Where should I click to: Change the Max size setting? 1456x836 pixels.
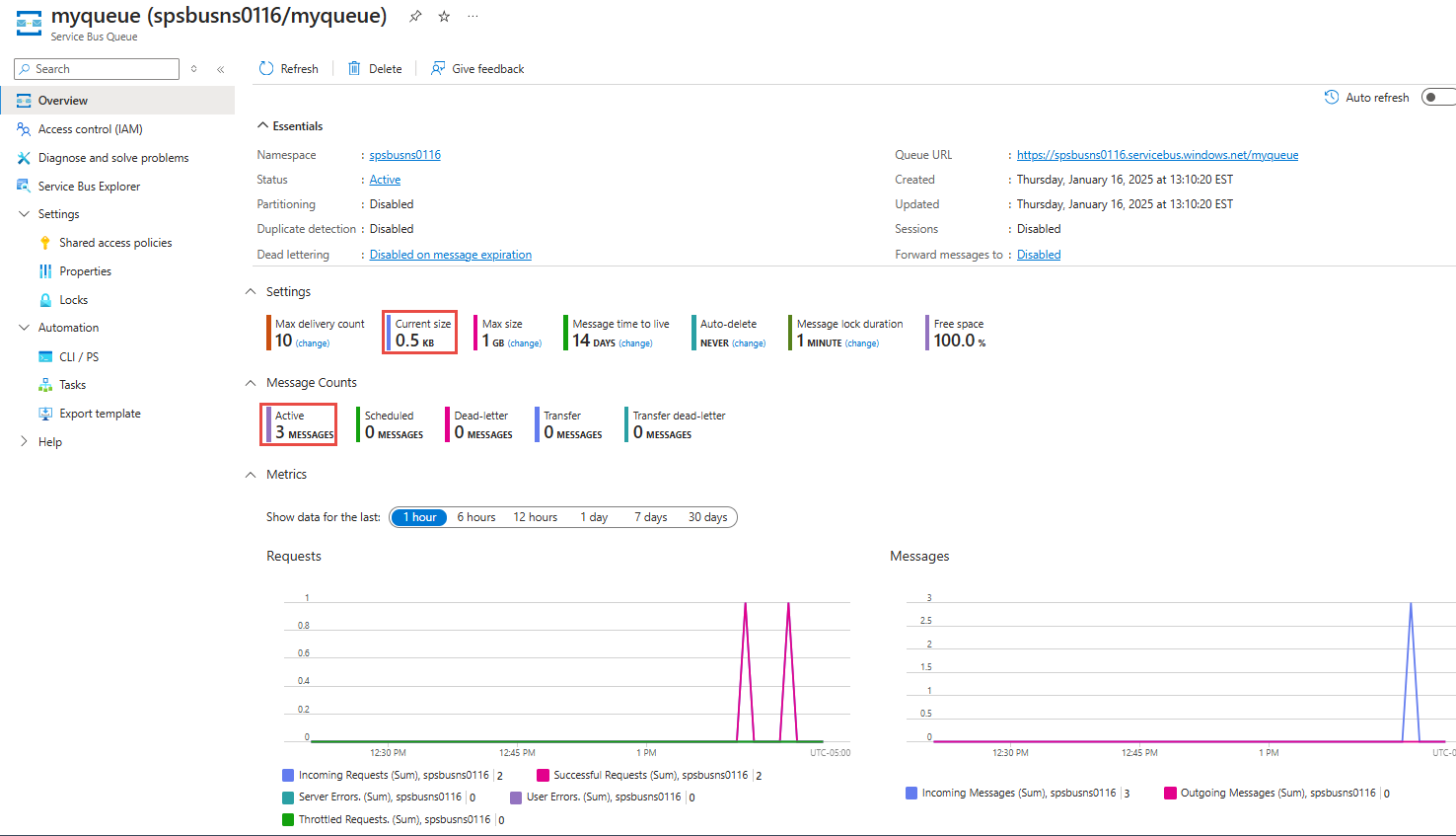[525, 343]
